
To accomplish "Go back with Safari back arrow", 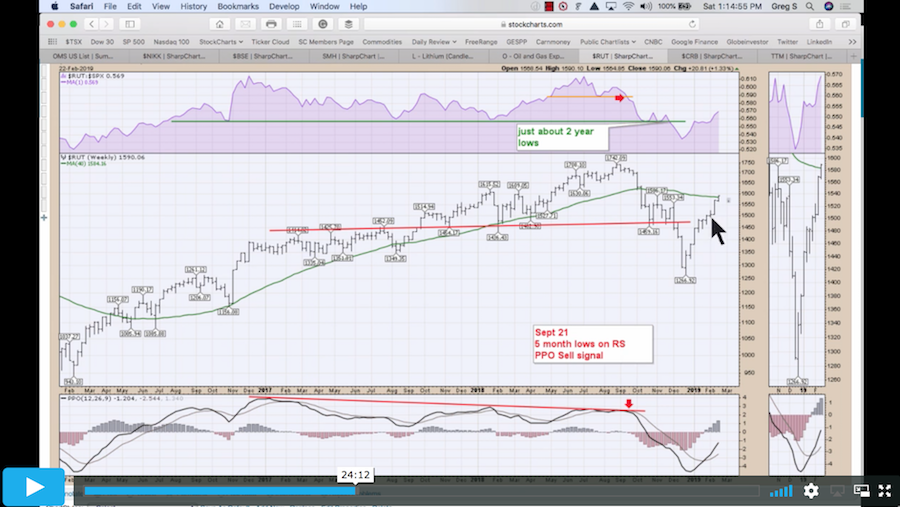I will 92,24.
